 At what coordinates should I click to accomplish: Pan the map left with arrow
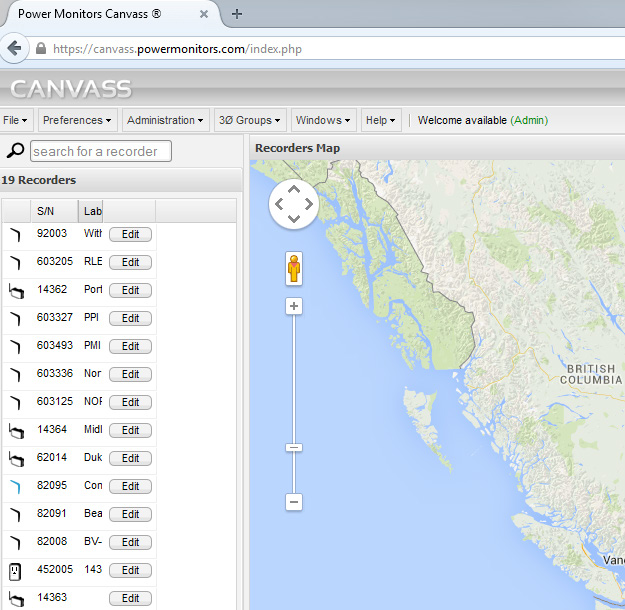[x=279, y=204]
